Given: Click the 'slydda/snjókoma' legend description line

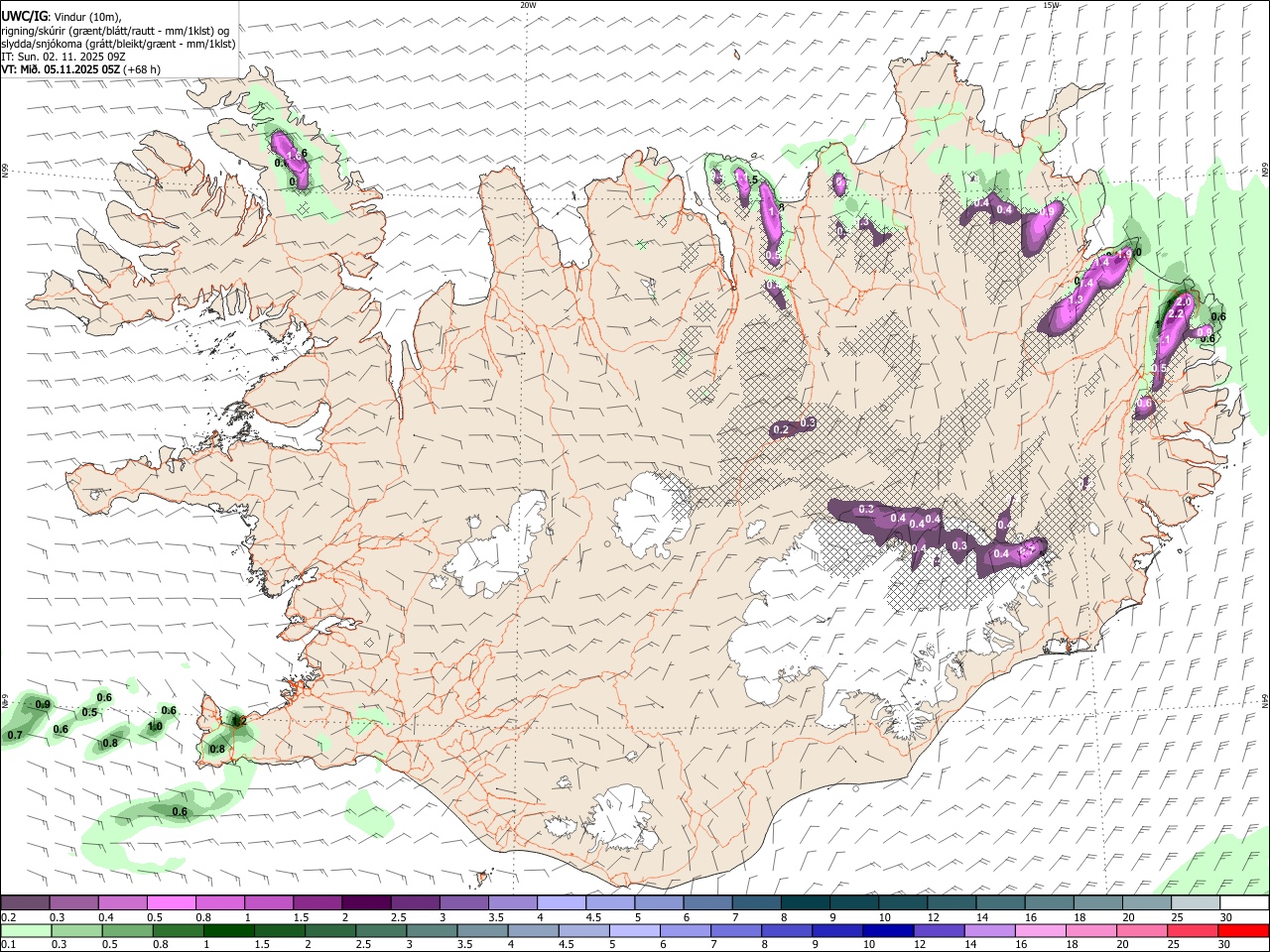Looking at the screenshot, I should (x=118, y=44).
